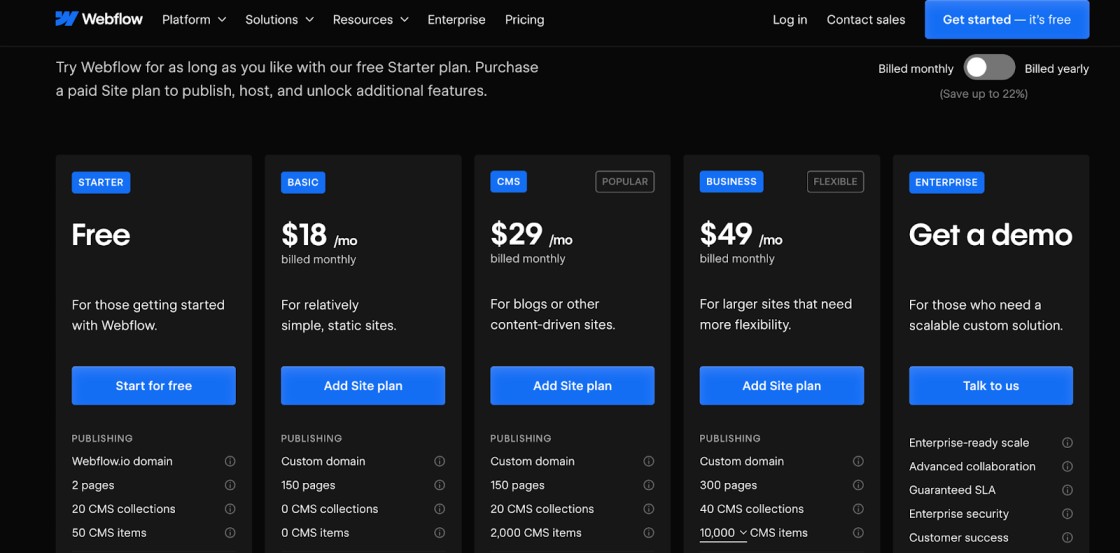Open info icon for 50 CMS items
The height and width of the screenshot is (553, 1120).
tap(230, 532)
